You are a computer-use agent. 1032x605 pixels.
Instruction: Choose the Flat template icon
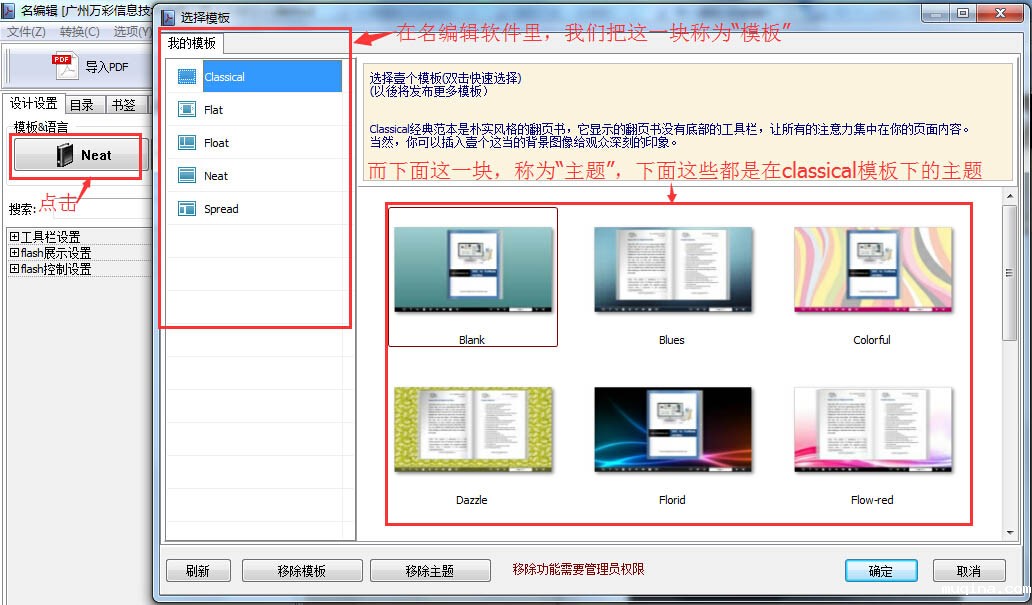186,110
